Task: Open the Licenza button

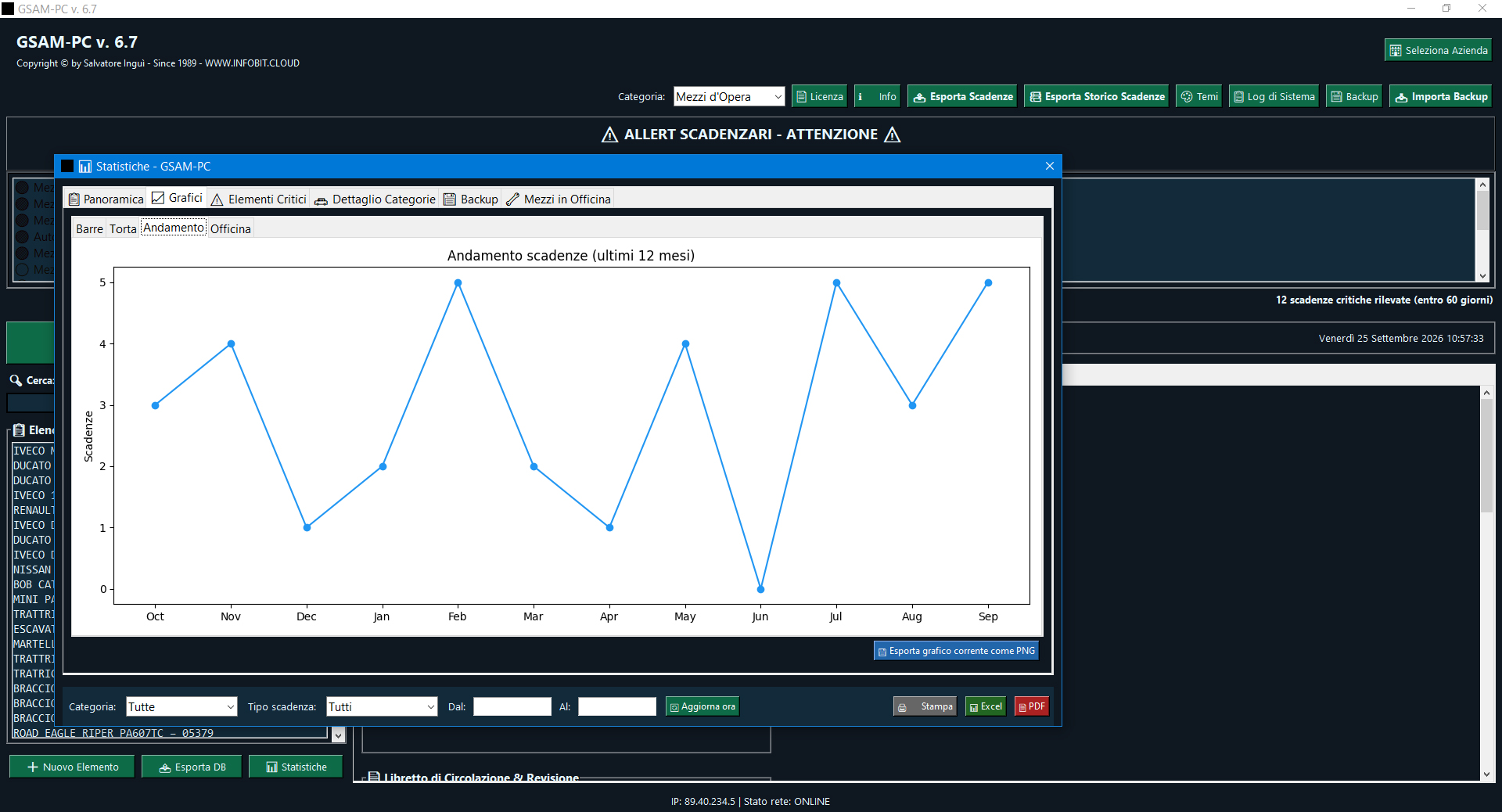Action: [x=819, y=96]
